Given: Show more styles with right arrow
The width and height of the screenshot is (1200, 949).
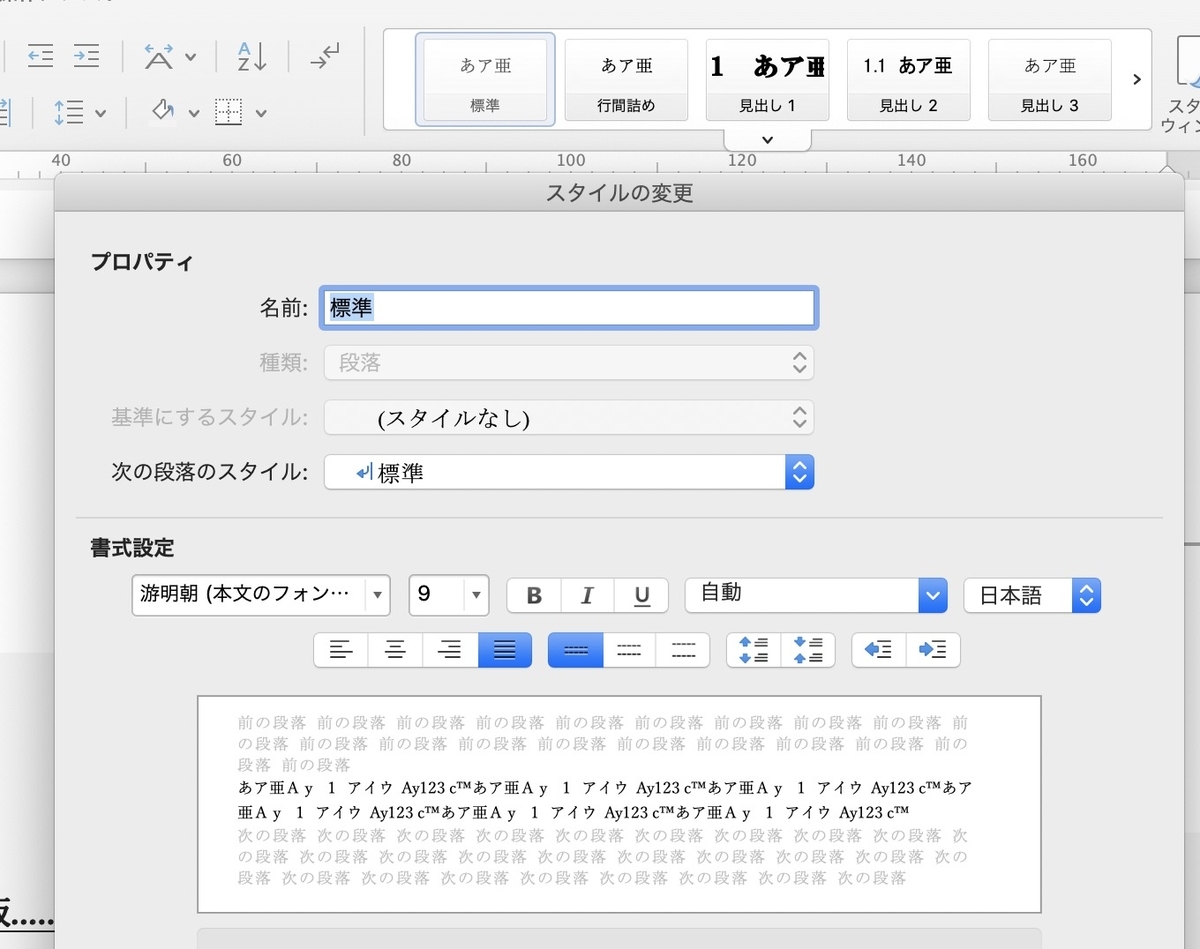Looking at the screenshot, I should point(1136,79).
